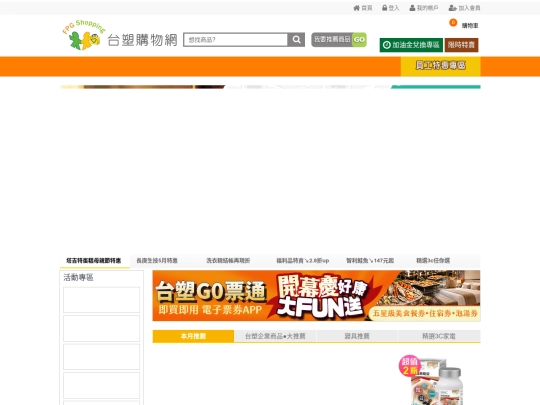This screenshot has width=540, height=405.
Task: Switch to 寢具推薦 tab
Action: click(357, 336)
